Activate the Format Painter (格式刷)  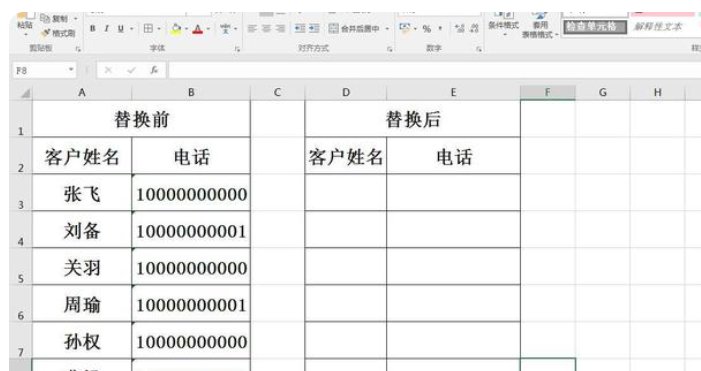point(59,33)
